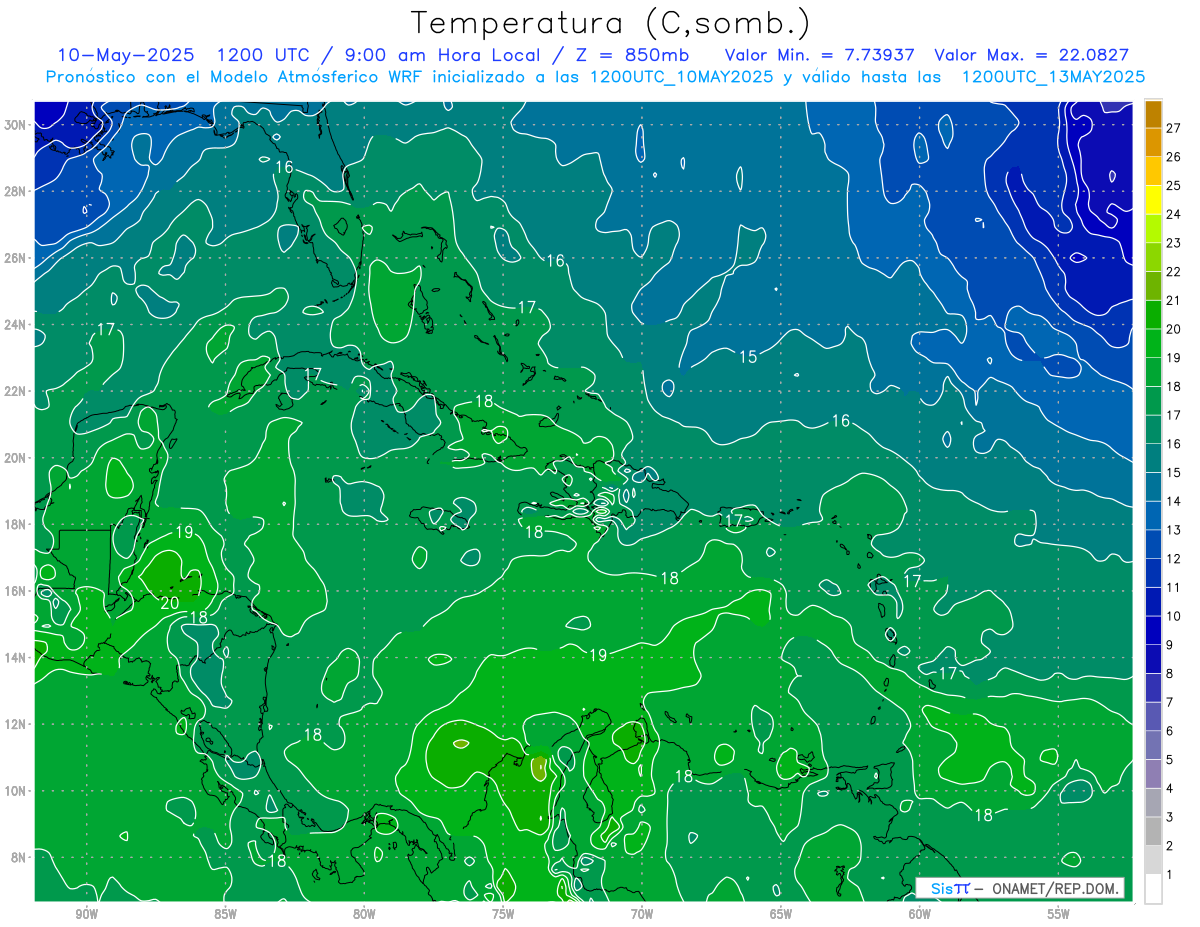
Task: Click the '30N' latitude axis label
Action: pos(14,124)
